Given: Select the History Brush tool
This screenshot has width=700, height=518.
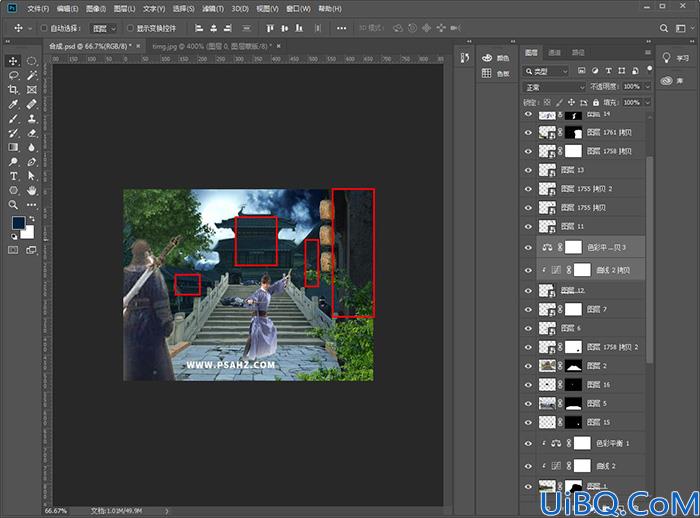Looking at the screenshot, I should click(x=13, y=133).
